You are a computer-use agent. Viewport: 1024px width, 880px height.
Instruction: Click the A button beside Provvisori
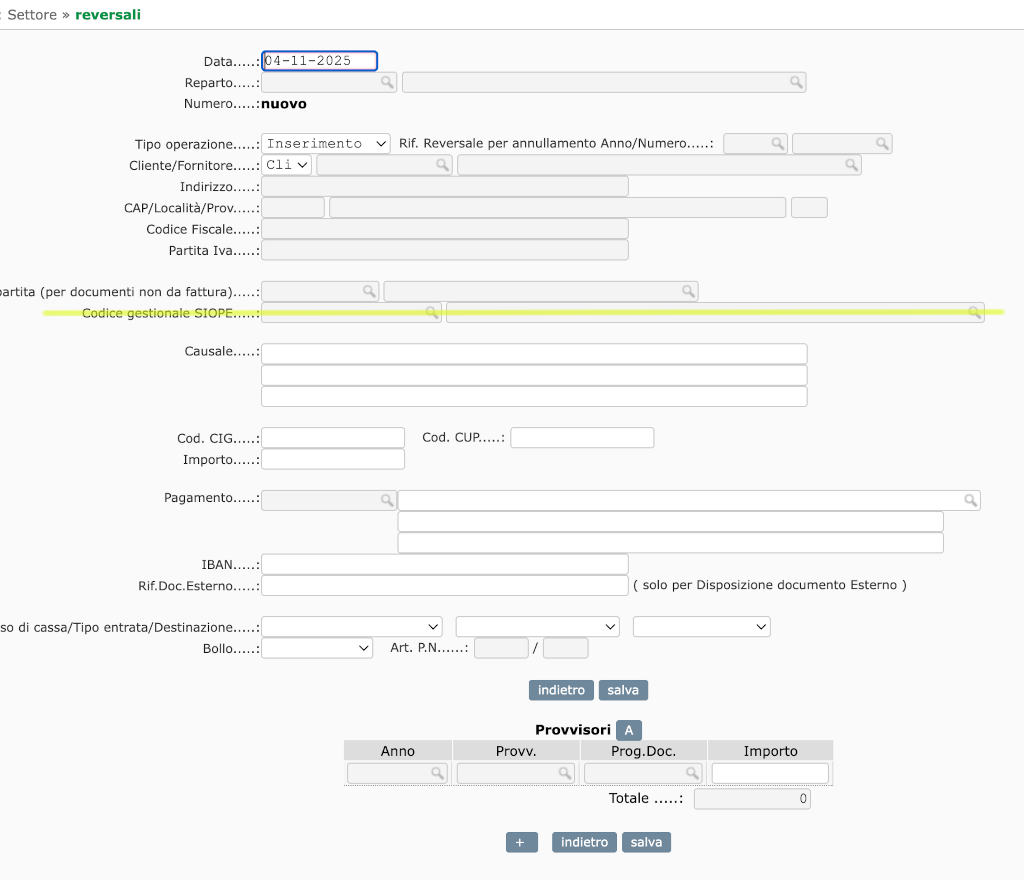(628, 730)
